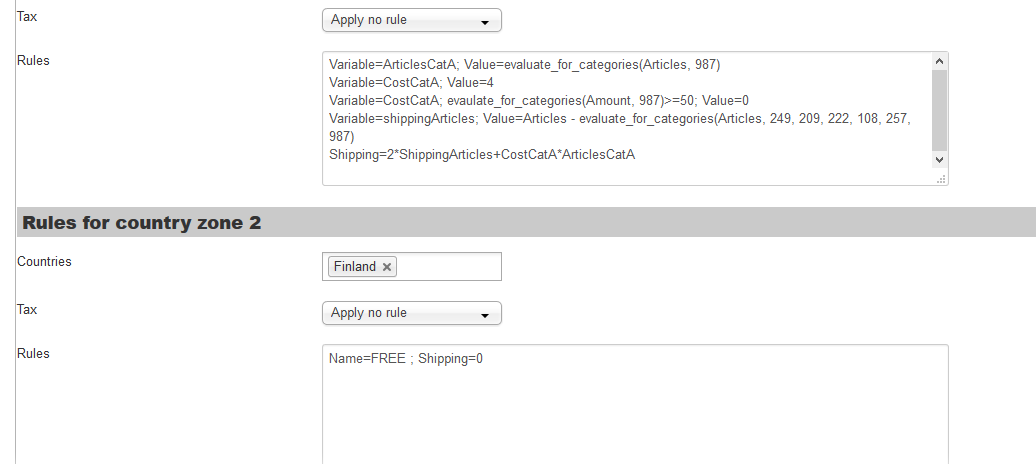Open the Tax dropdown under Finland
This screenshot has width=1036, height=464.
(411, 313)
